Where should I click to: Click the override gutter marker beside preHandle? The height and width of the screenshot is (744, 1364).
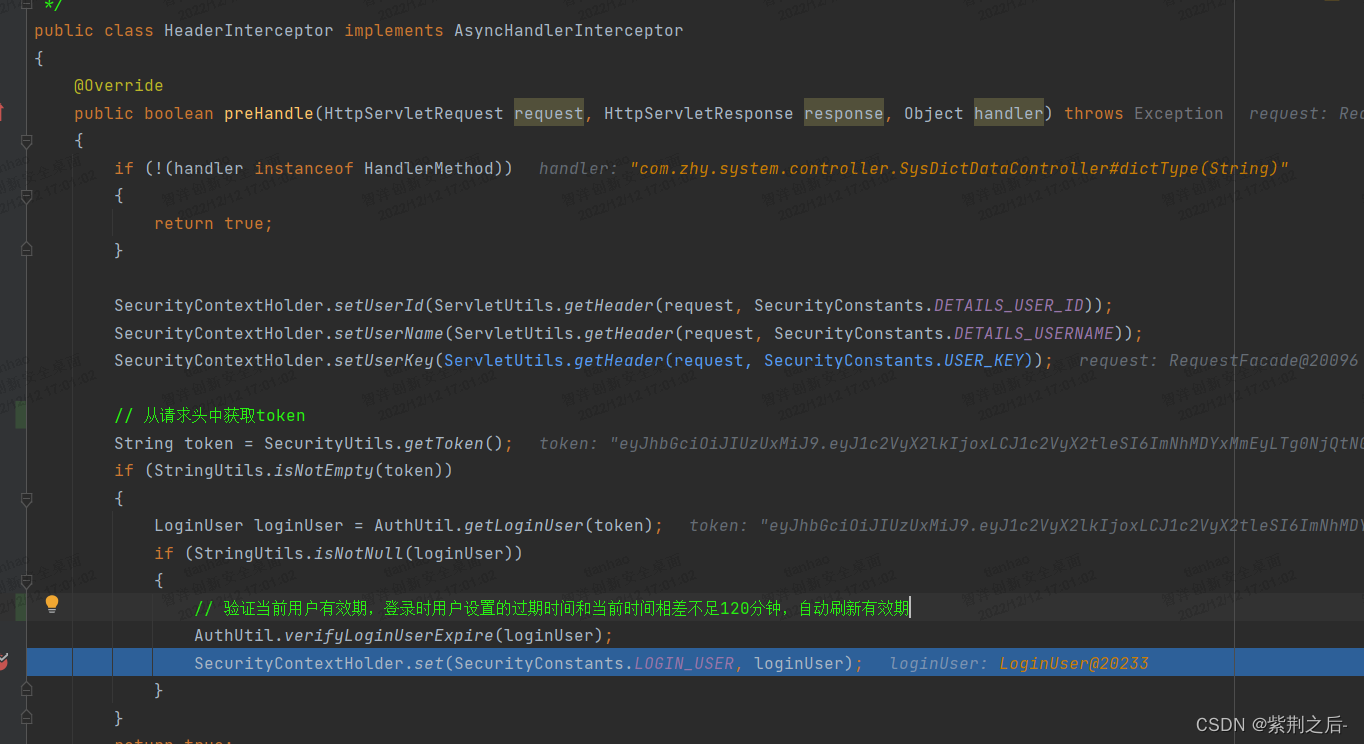click(x=3, y=112)
